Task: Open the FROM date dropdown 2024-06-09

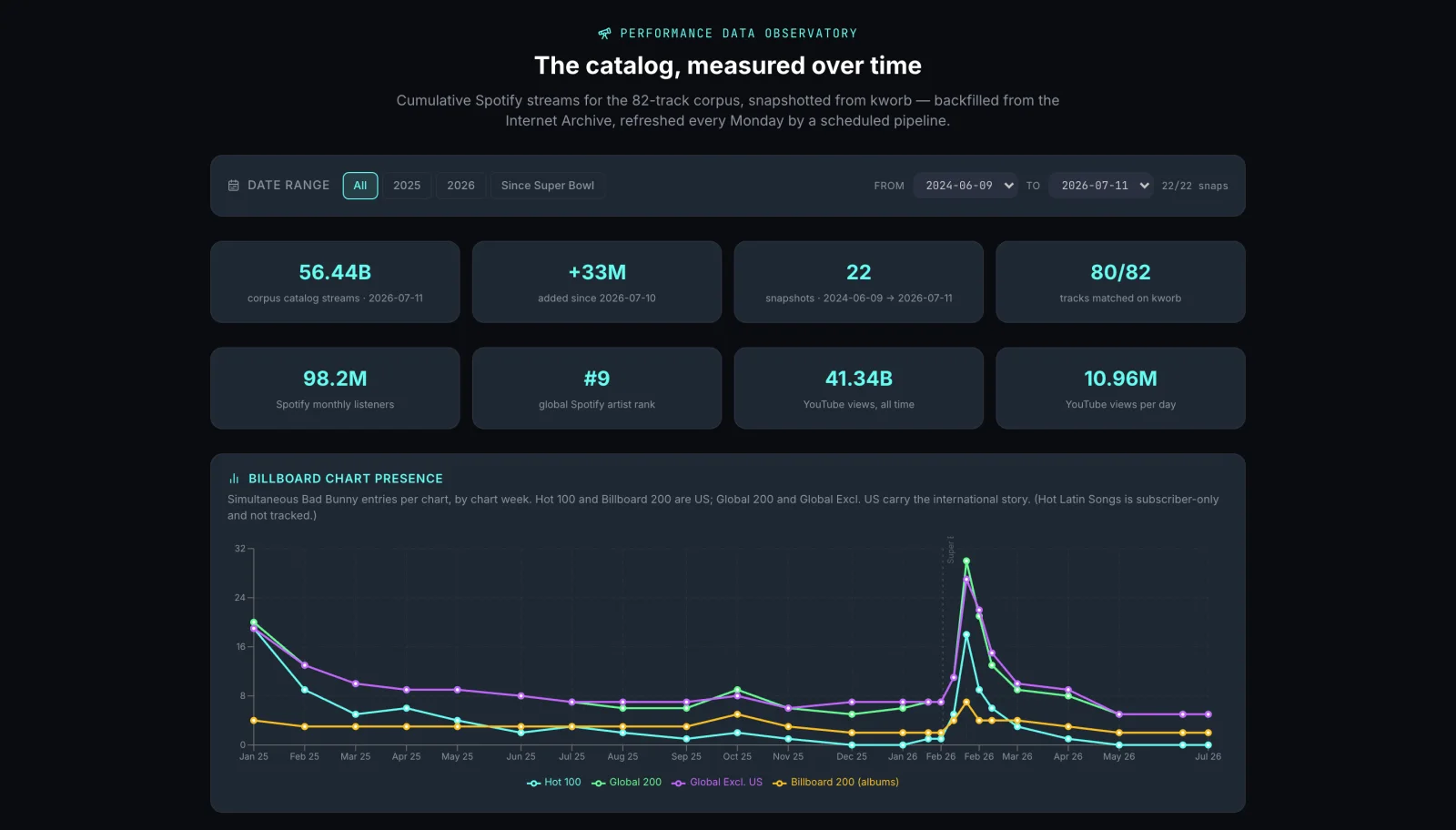Action: (966, 186)
